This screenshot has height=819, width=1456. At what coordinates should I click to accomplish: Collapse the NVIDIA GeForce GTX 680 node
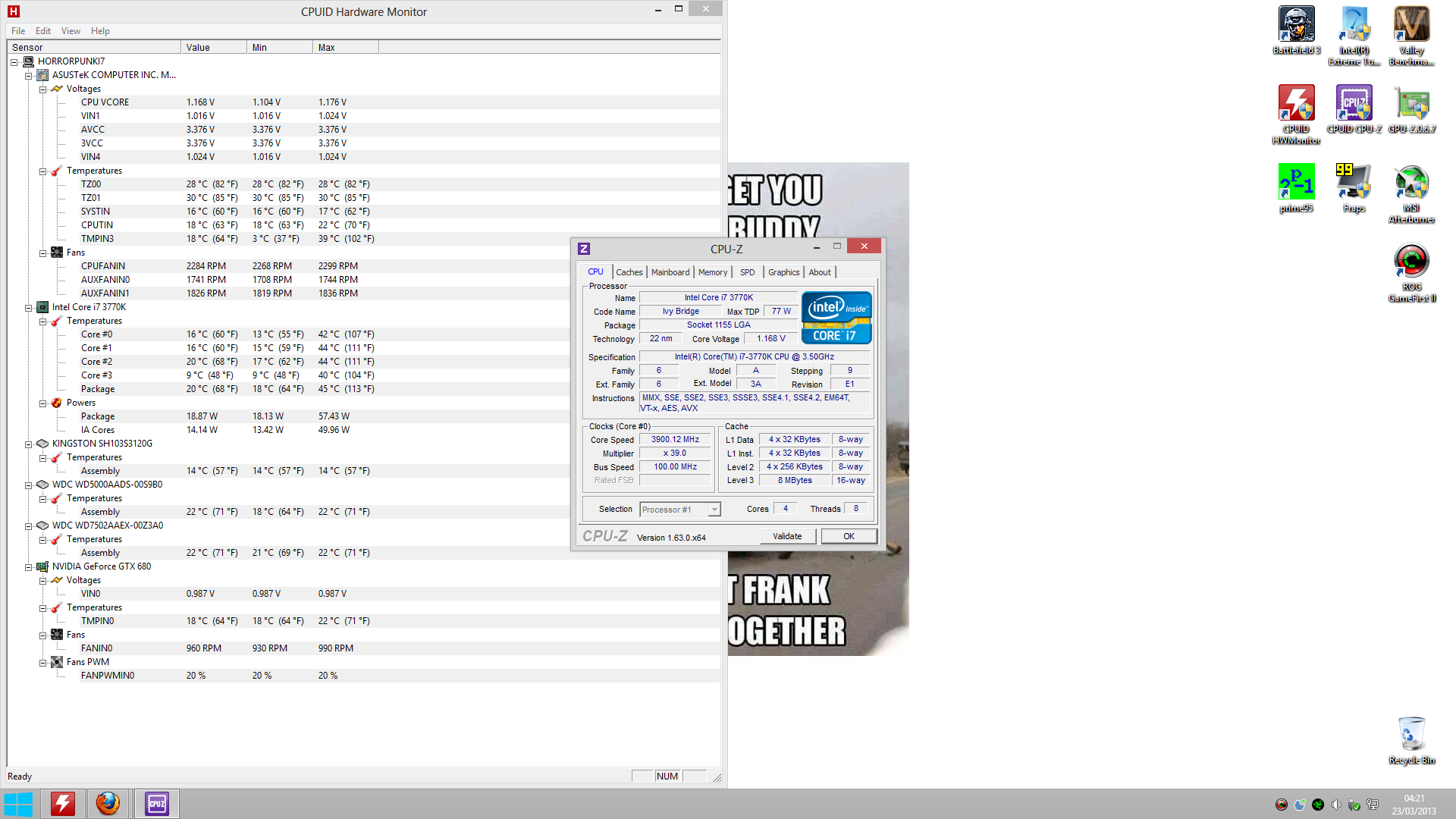[x=28, y=566]
